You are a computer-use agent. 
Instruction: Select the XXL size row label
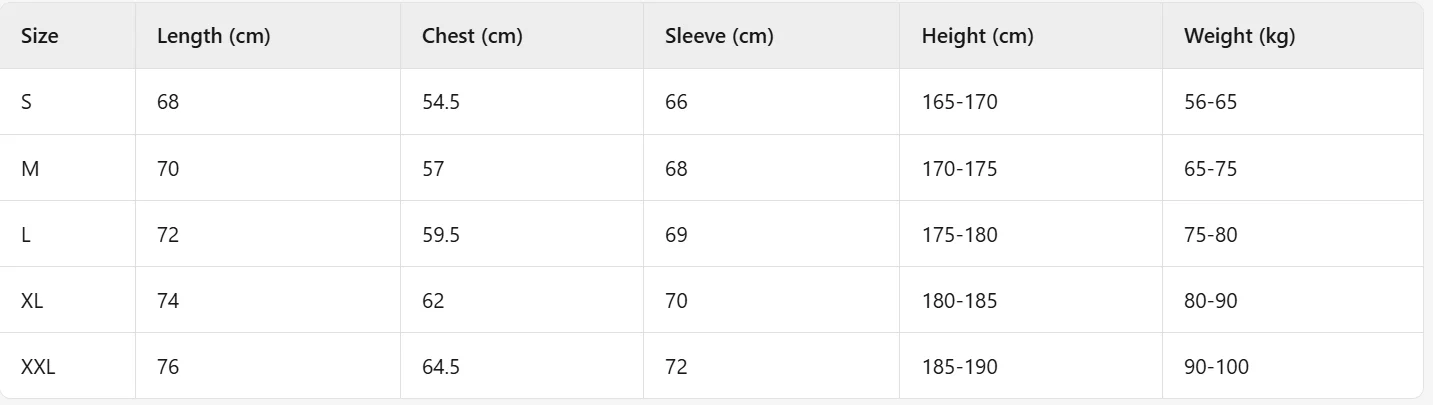pyautogui.click(x=38, y=367)
